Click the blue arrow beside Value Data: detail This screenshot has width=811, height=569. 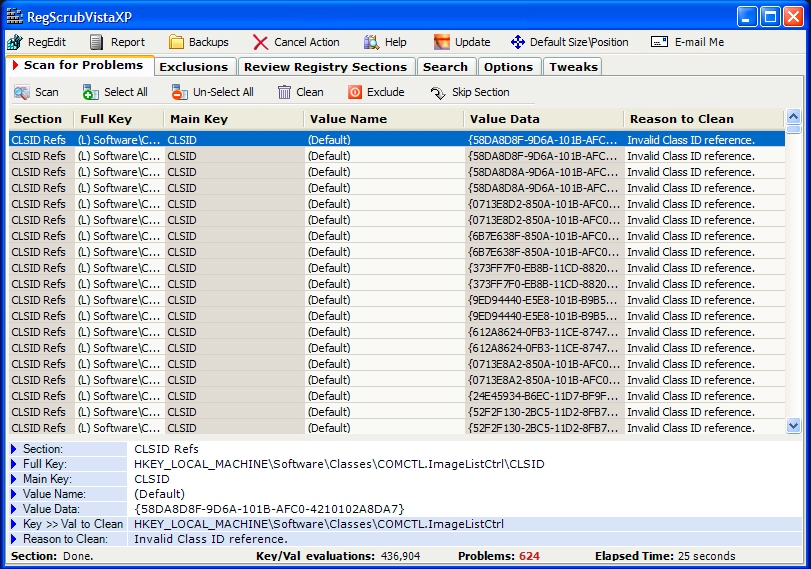(x=14, y=509)
